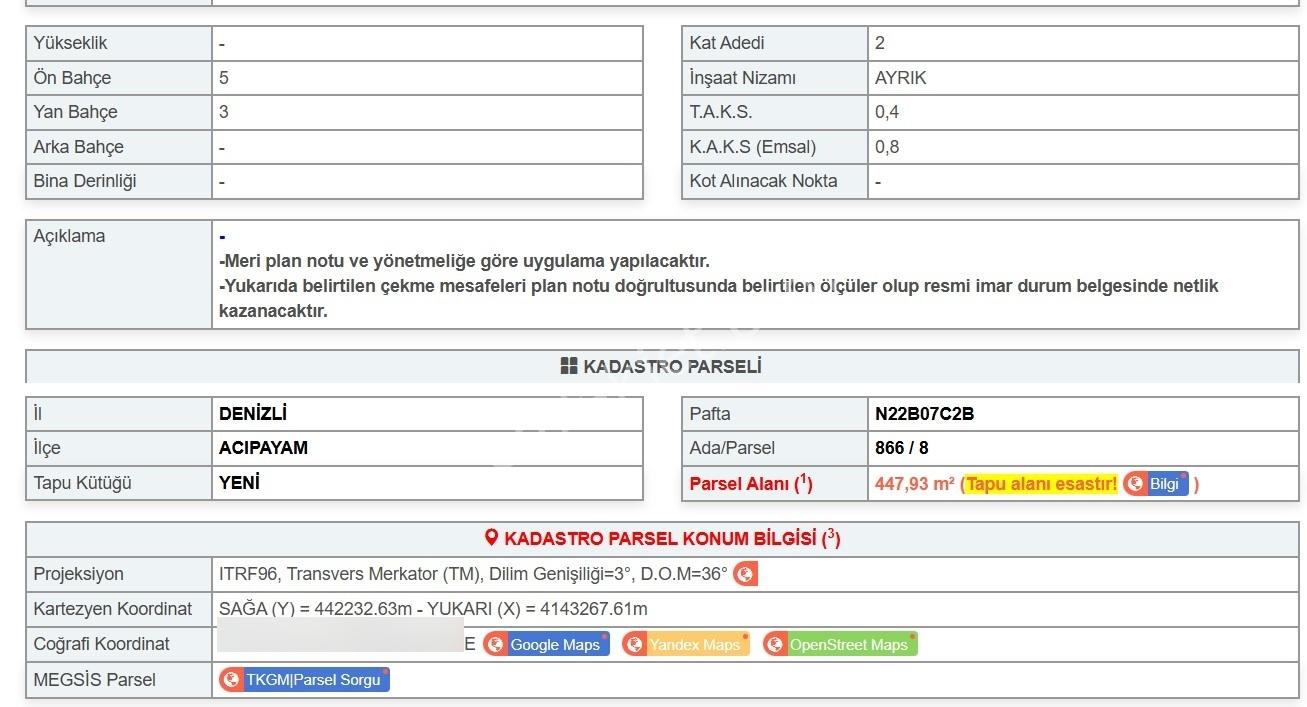The height and width of the screenshot is (707, 1307).
Task: Click the Kot Alınacak Nokta label
Action: [x=763, y=181]
